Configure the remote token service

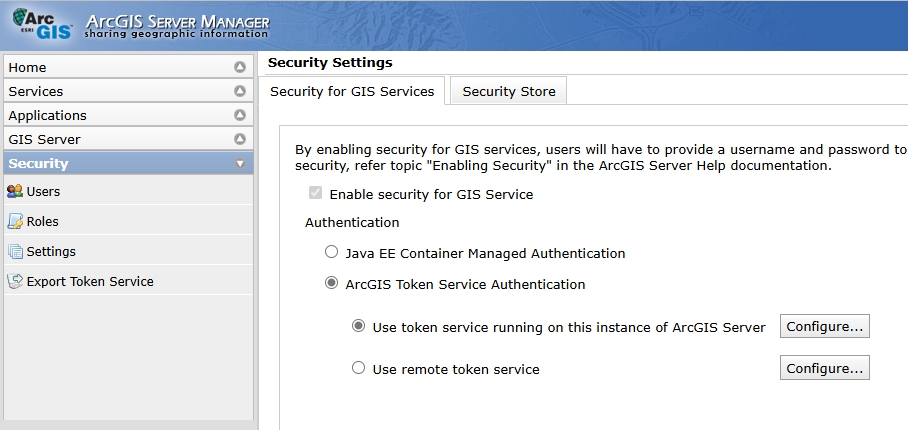pyautogui.click(x=824, y=369)
